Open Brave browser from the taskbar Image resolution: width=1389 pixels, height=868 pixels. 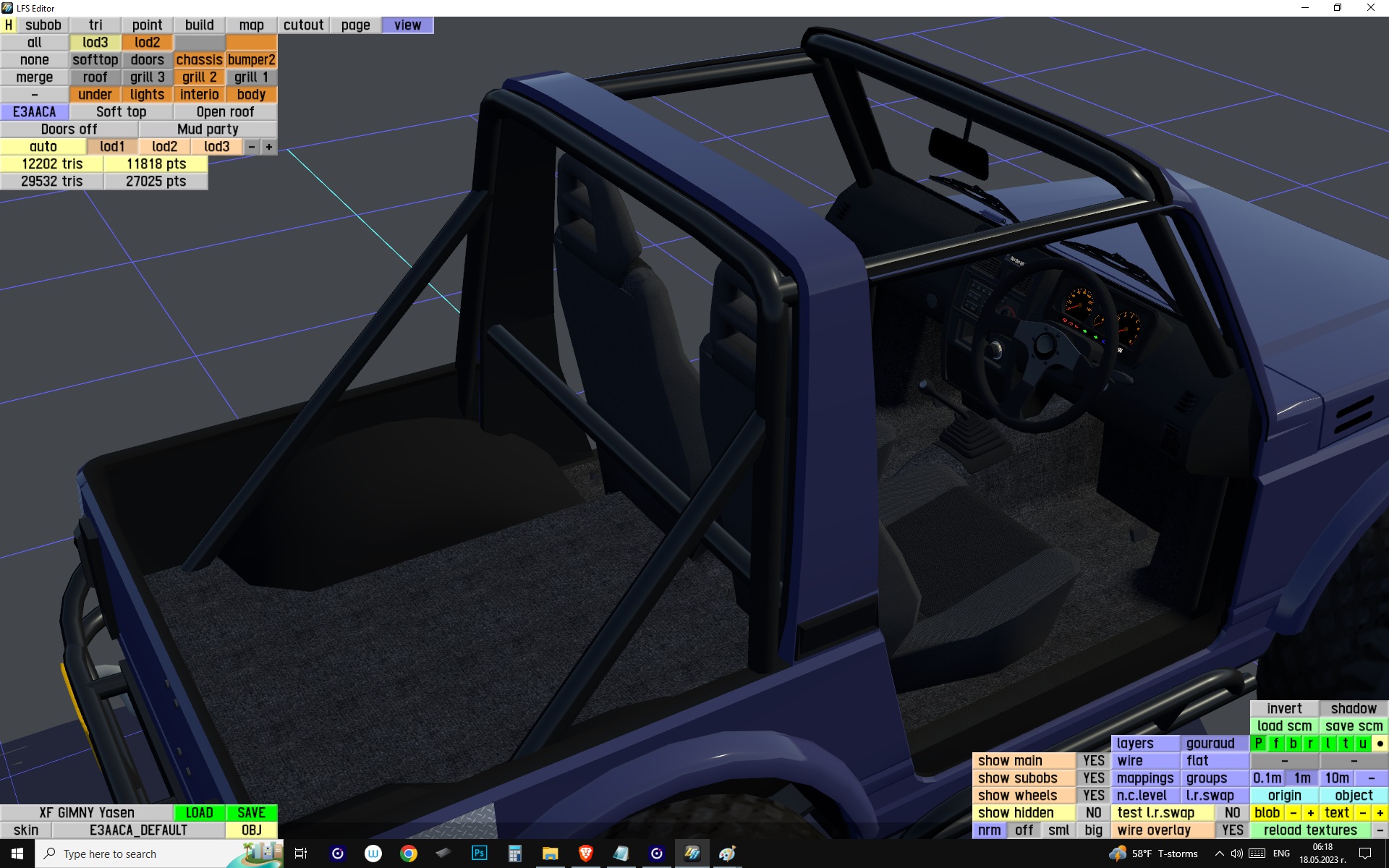coord(585,854)
